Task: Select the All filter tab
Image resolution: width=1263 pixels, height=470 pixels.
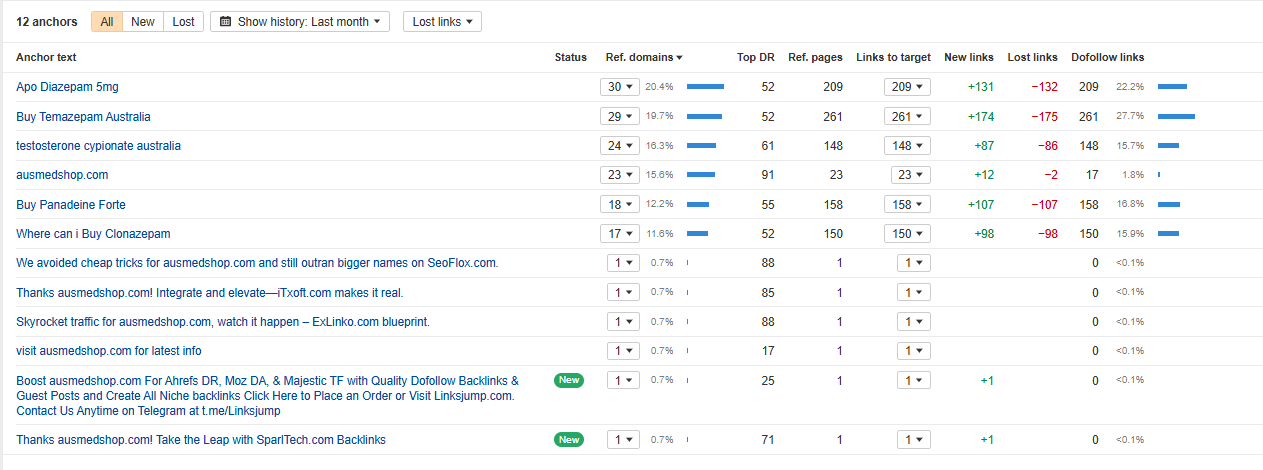Action: click(x=107, y=22)
